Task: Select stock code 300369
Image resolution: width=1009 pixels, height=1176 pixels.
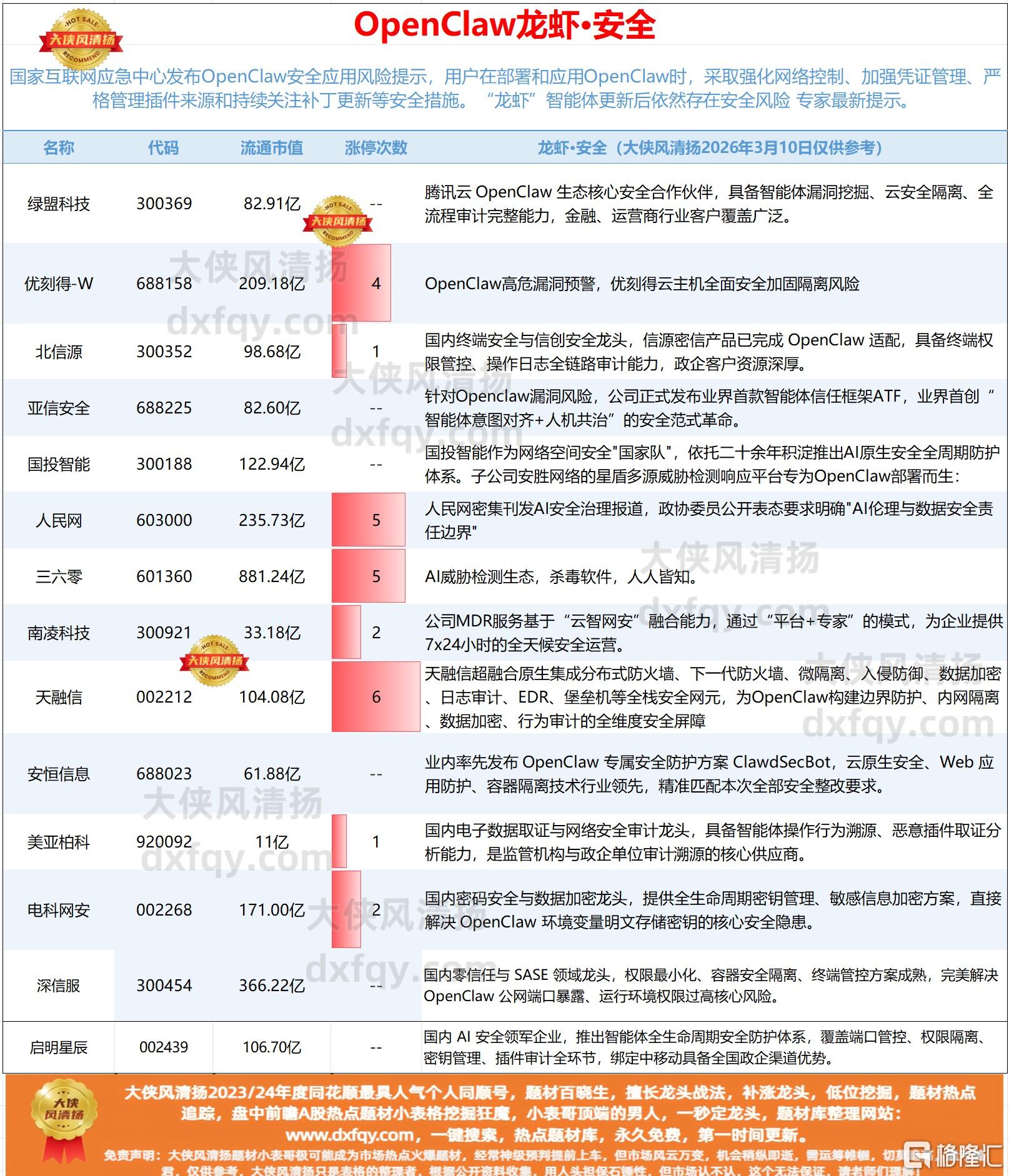Action: pos(164,204)
